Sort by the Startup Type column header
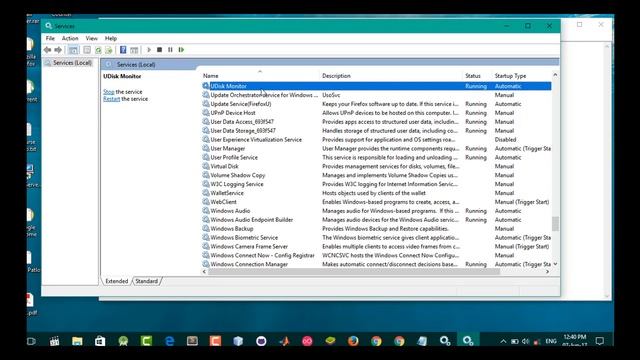Viewport: 640px width, 360px height. point(522,76)
